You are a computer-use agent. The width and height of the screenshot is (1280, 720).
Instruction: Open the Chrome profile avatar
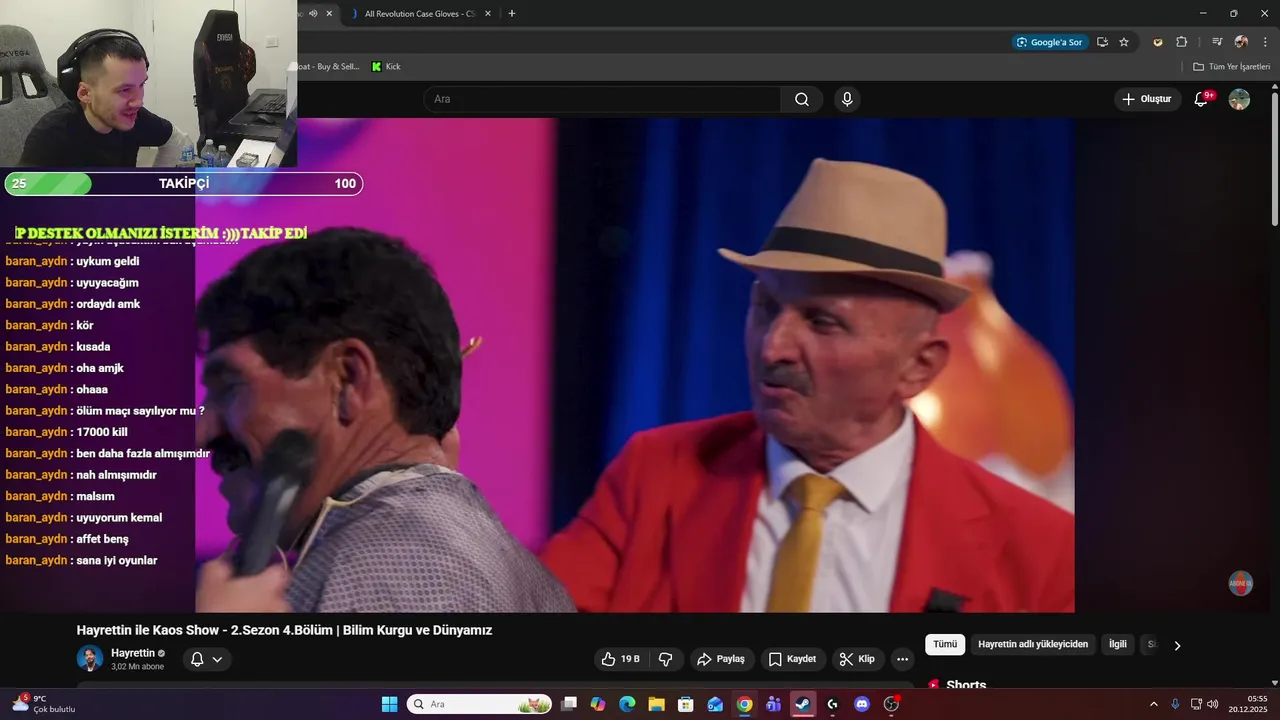point(1241,42)
